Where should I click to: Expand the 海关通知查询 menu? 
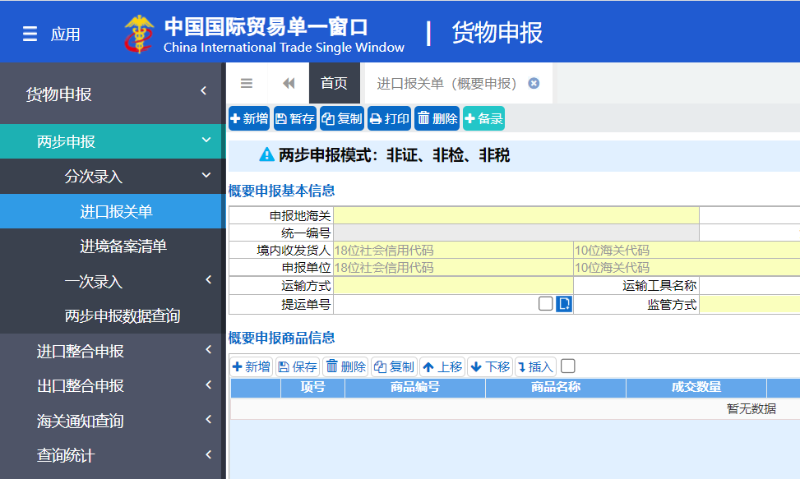tap(113, 420)
